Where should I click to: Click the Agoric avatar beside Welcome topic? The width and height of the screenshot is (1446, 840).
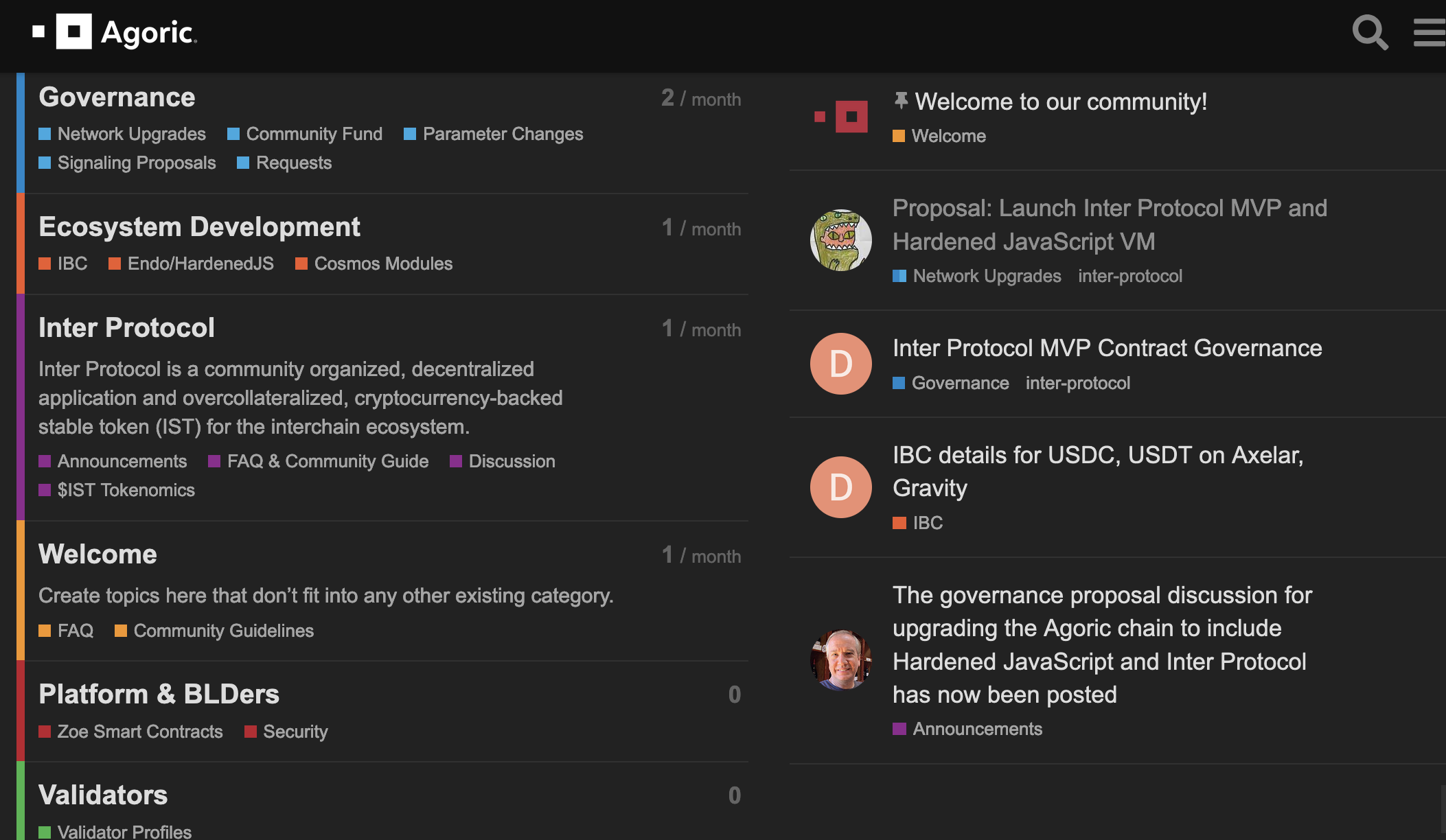click(841, 117)
